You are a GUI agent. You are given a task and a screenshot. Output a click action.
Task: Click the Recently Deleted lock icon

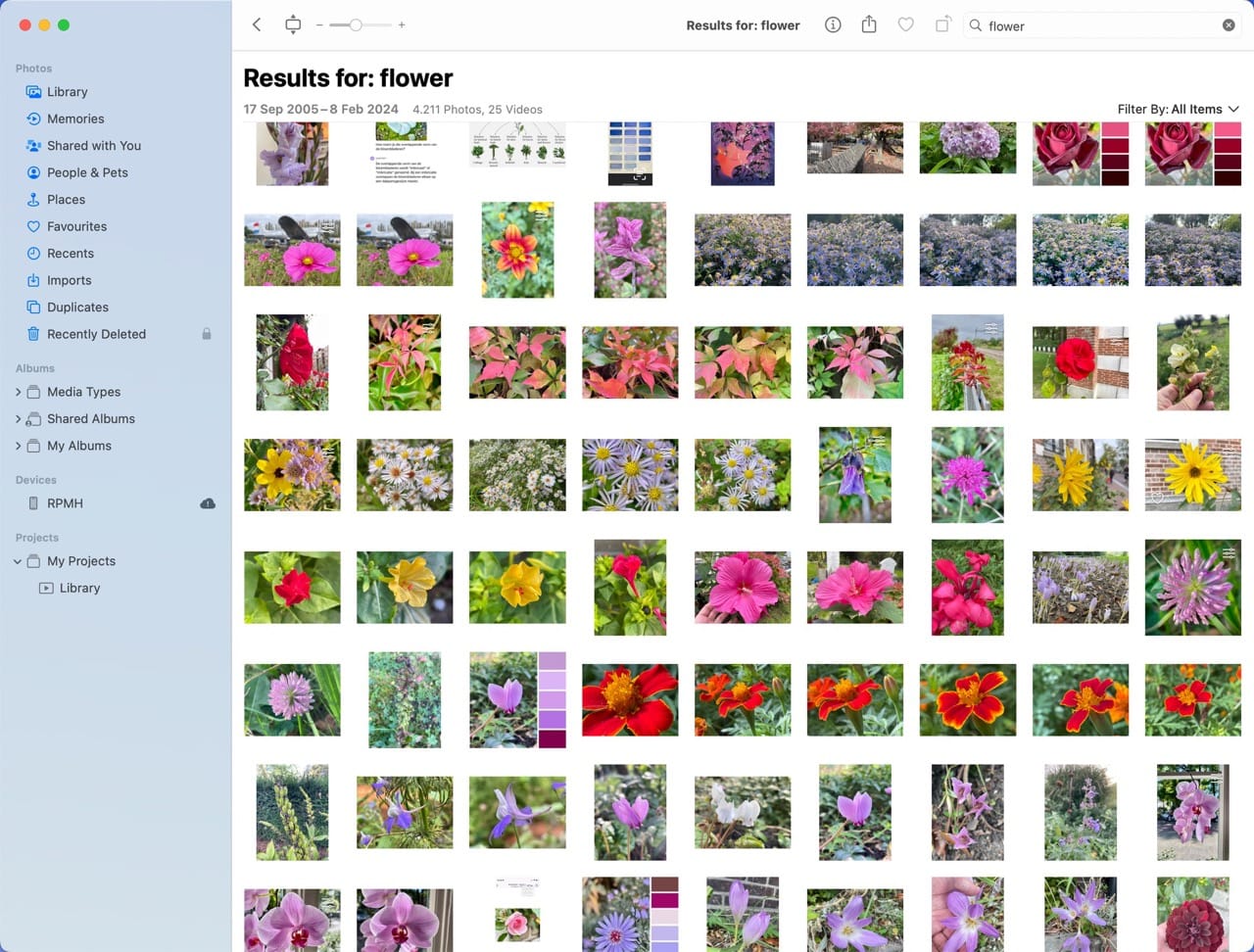207,334
